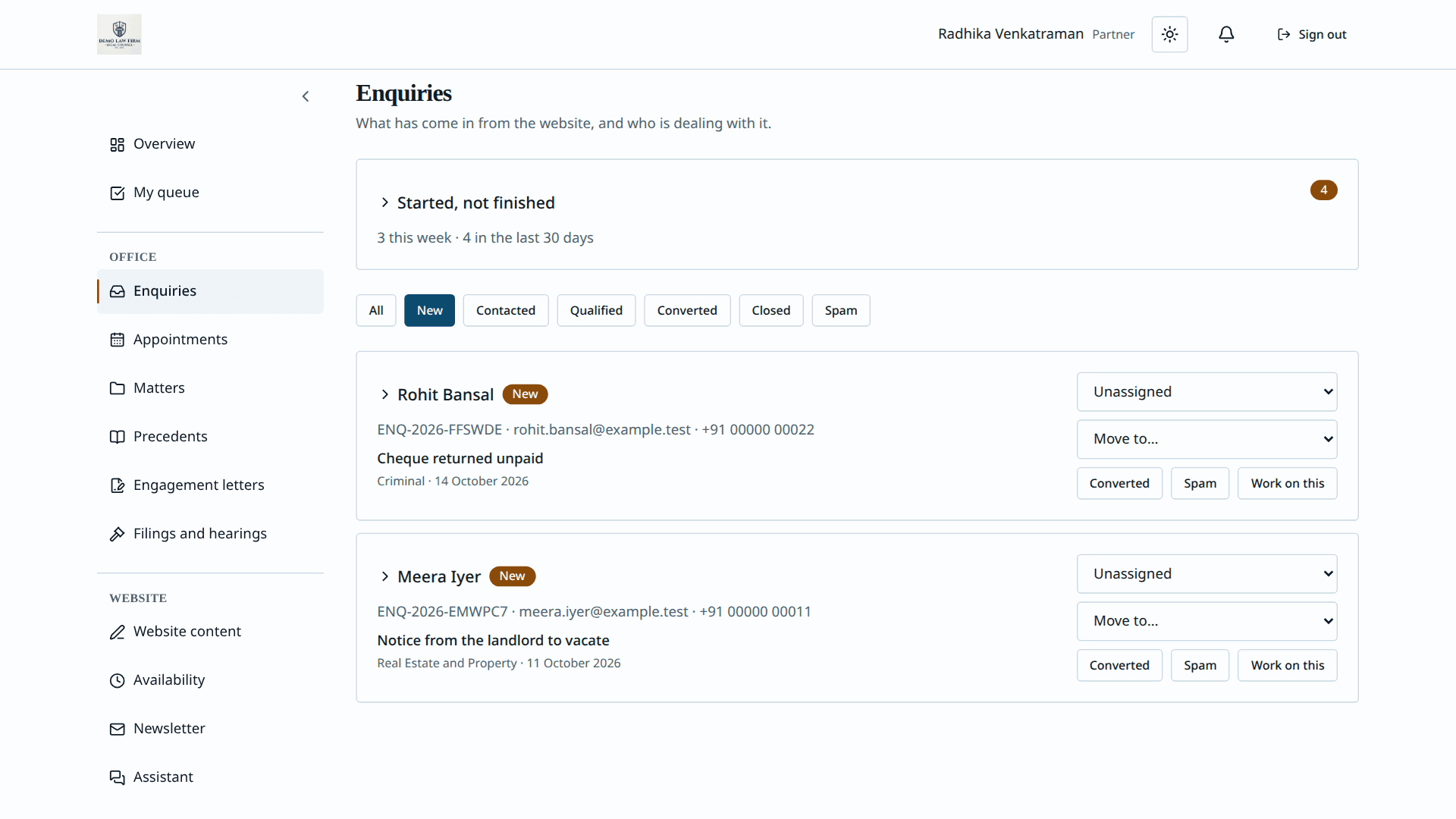Open Move to dropdown for Rohit Bansal
Viewport: 1456px width, 819px height.
1207,439
